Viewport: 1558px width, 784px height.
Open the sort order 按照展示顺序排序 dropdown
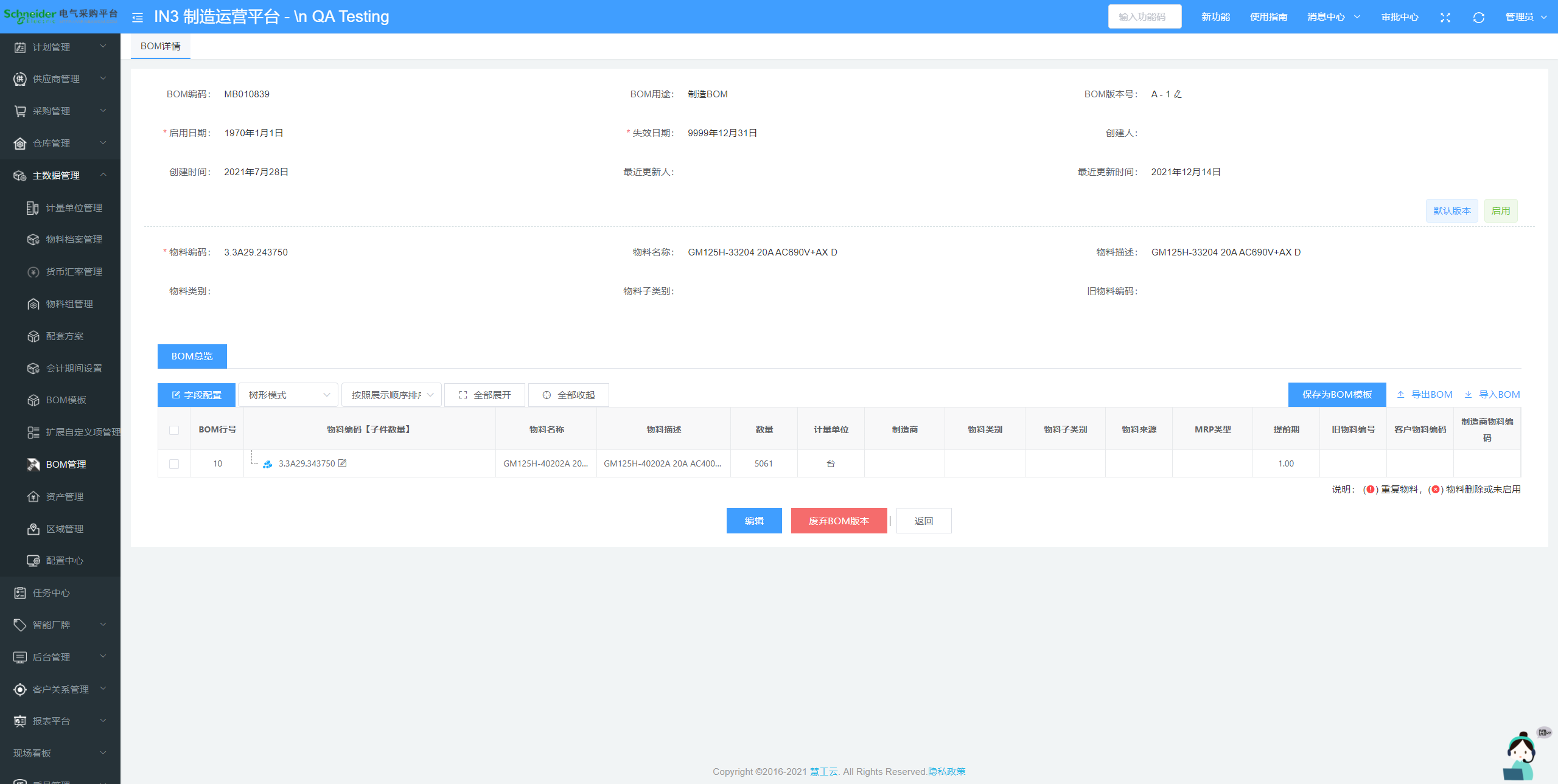coord(391,395)
